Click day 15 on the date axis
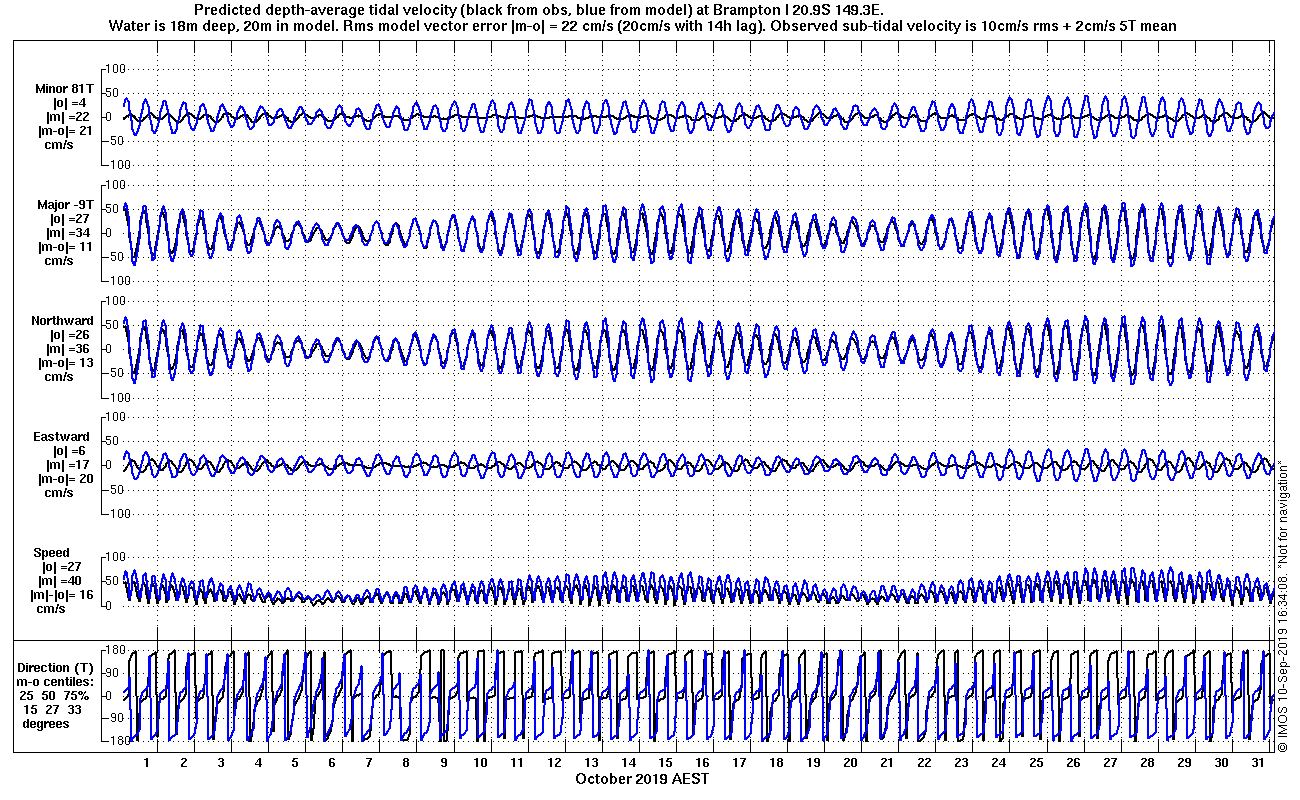 (x=665, y=763)
